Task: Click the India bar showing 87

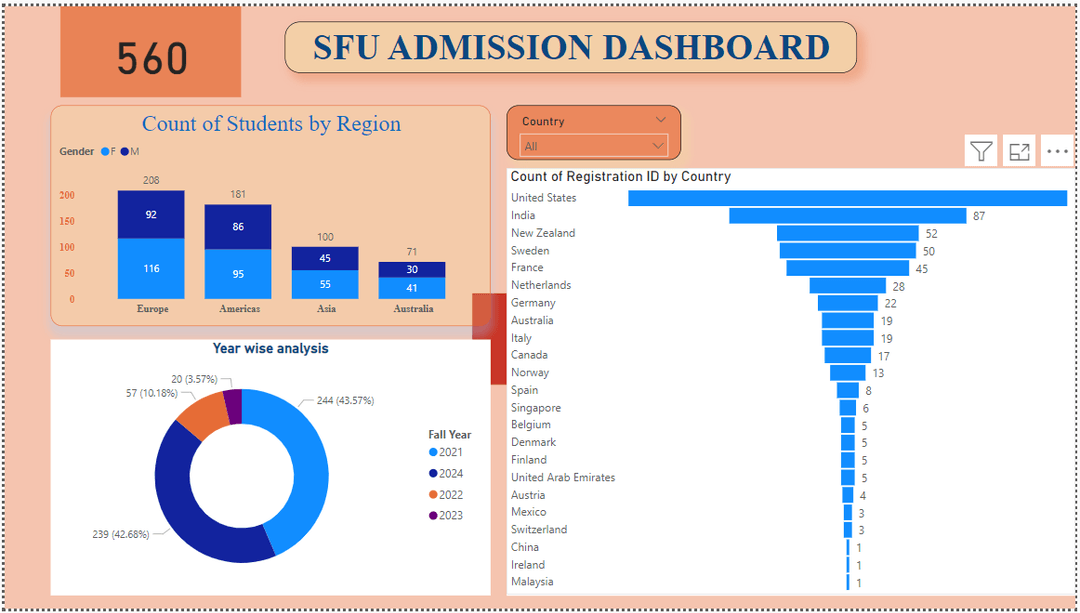Action: point(847,216)
